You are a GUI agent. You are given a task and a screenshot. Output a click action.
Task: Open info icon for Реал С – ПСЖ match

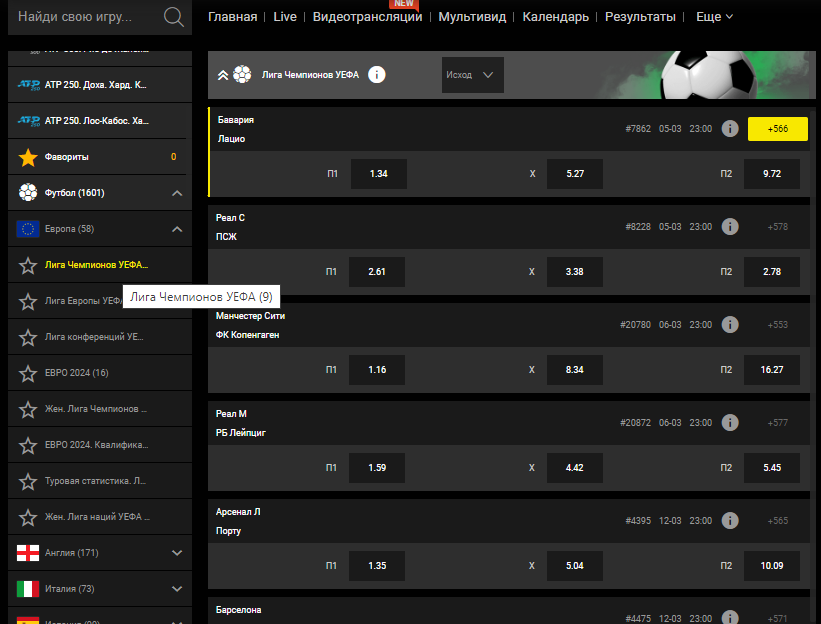point(730,227)
